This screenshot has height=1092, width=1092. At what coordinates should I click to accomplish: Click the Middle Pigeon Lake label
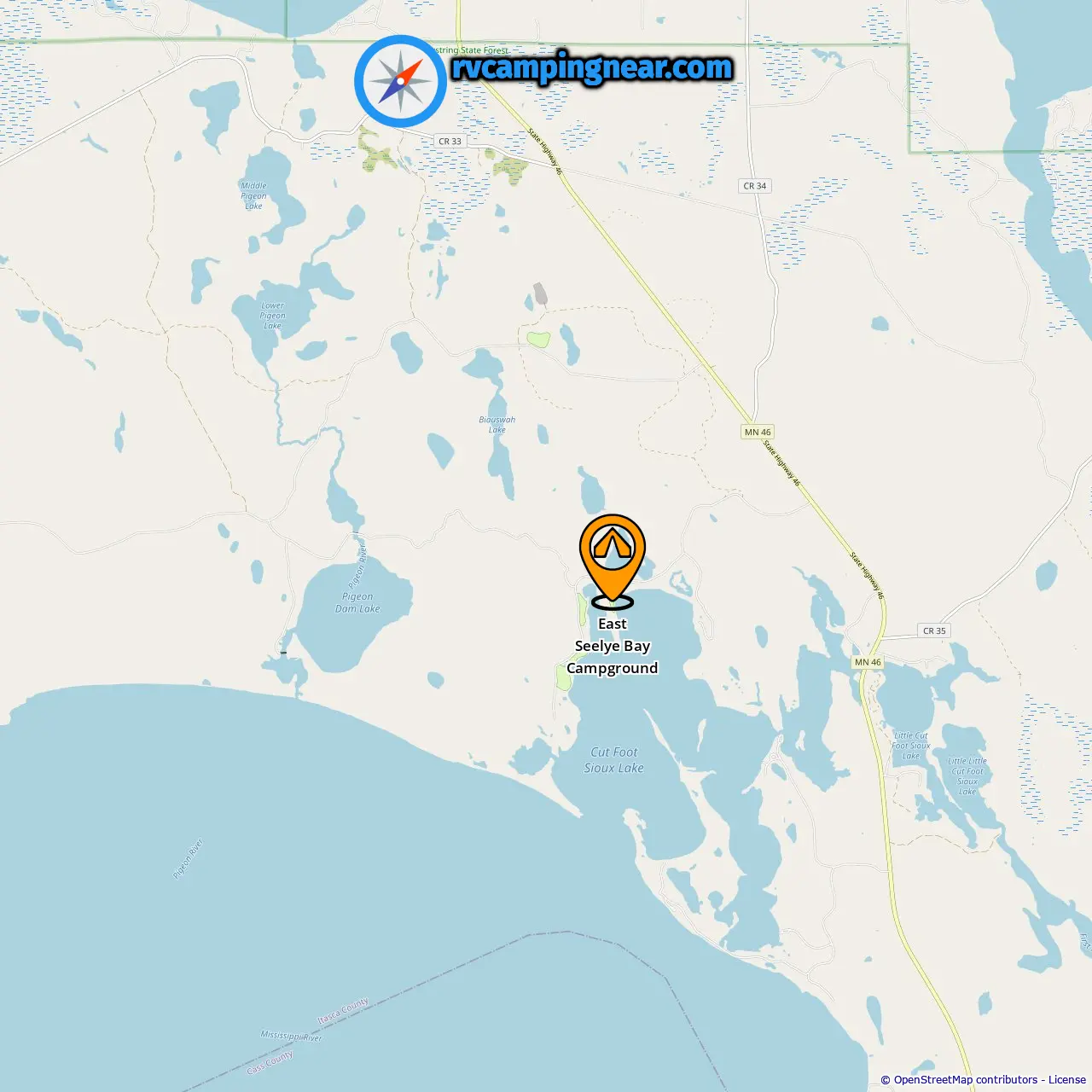pos(253,196)
